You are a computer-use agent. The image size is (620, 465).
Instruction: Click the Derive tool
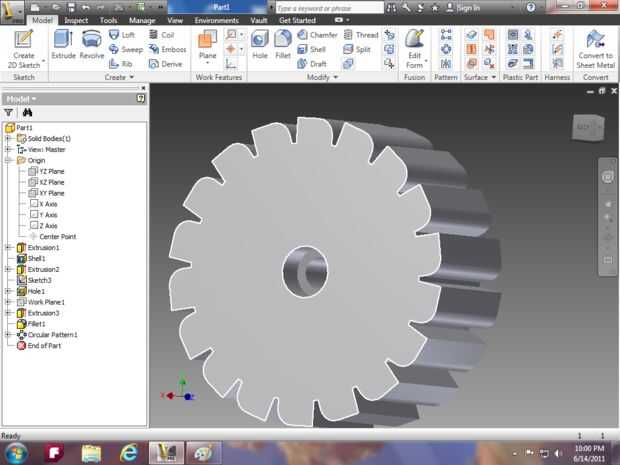[x=165, y=64]
